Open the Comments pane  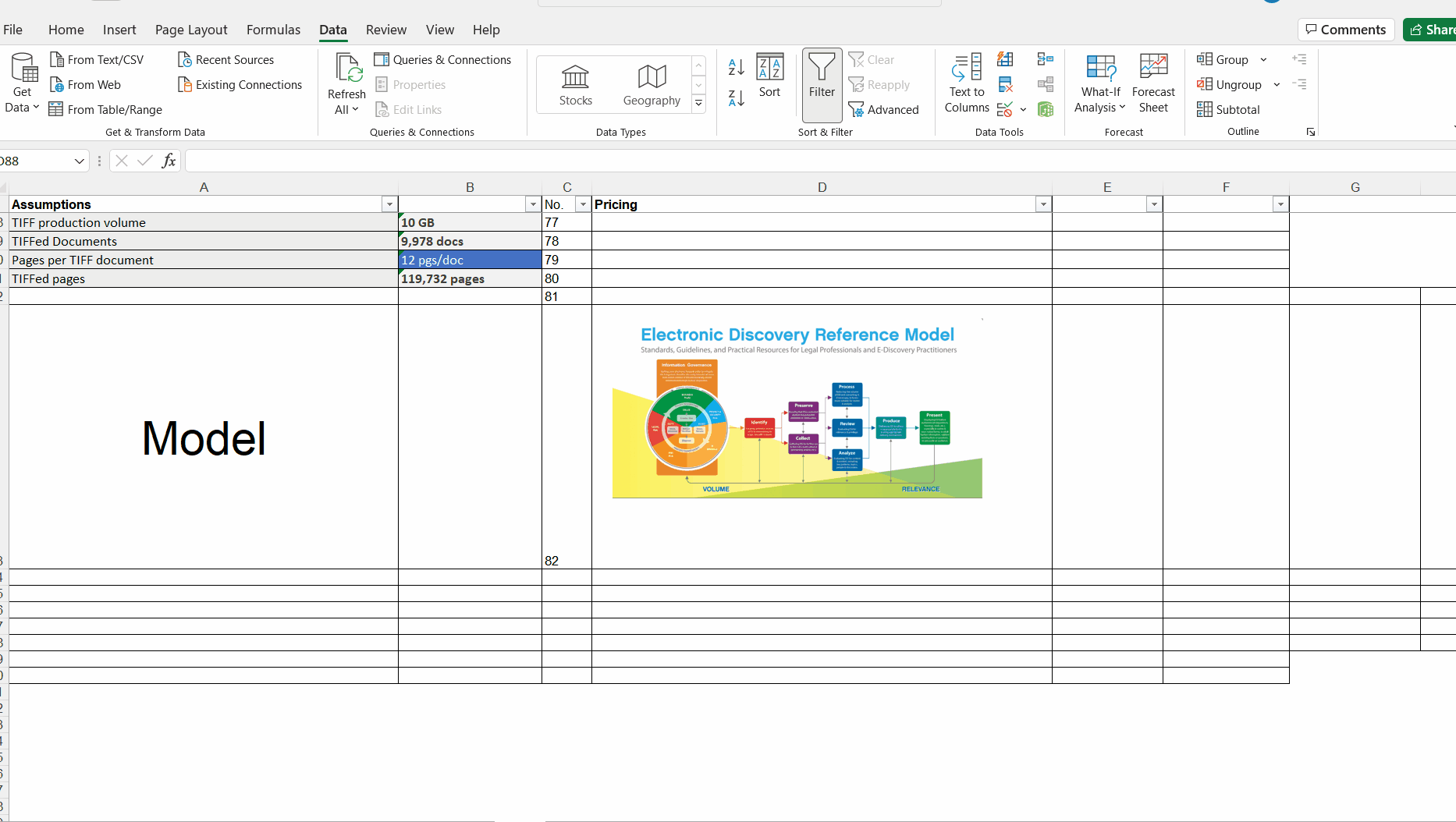(x=1346, y=30)
